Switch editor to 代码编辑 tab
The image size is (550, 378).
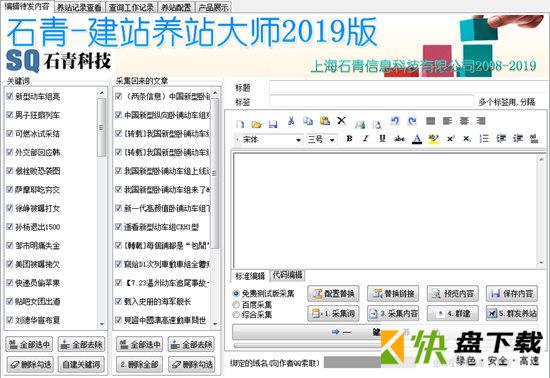288,275
